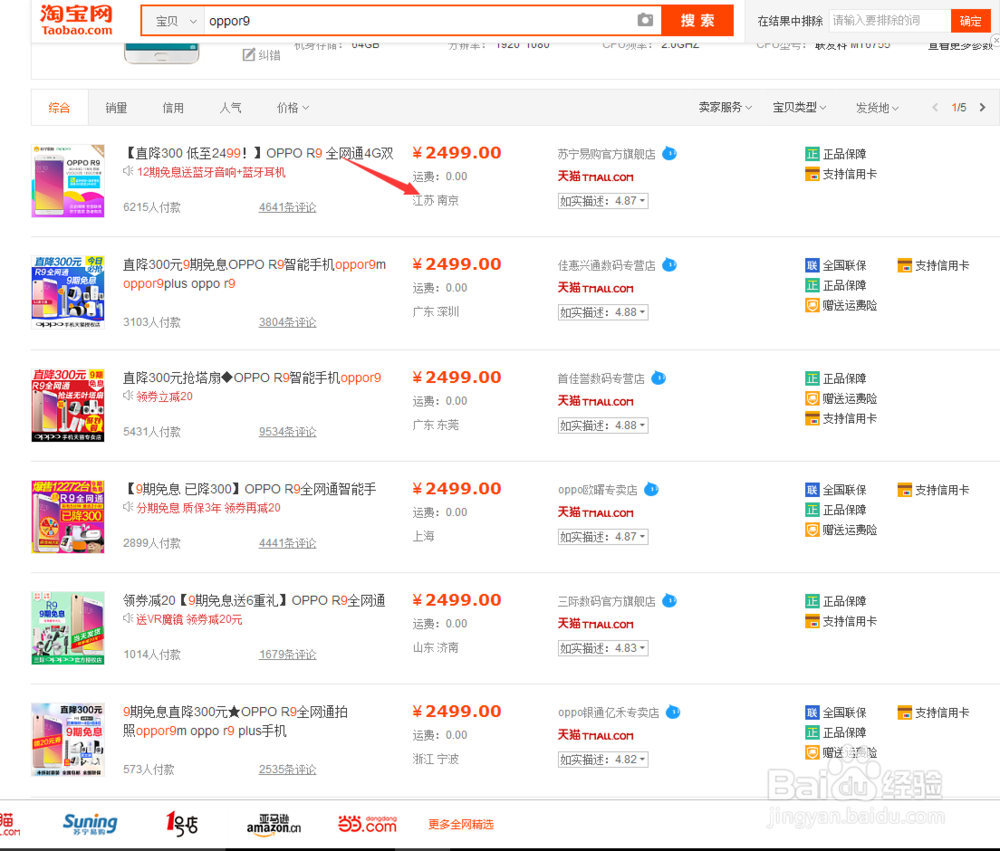Open the 如实描述 4.87 dropdown for 苏宁易购
The height and width of the screenshot is (851, 1000).
coord(603,201)
